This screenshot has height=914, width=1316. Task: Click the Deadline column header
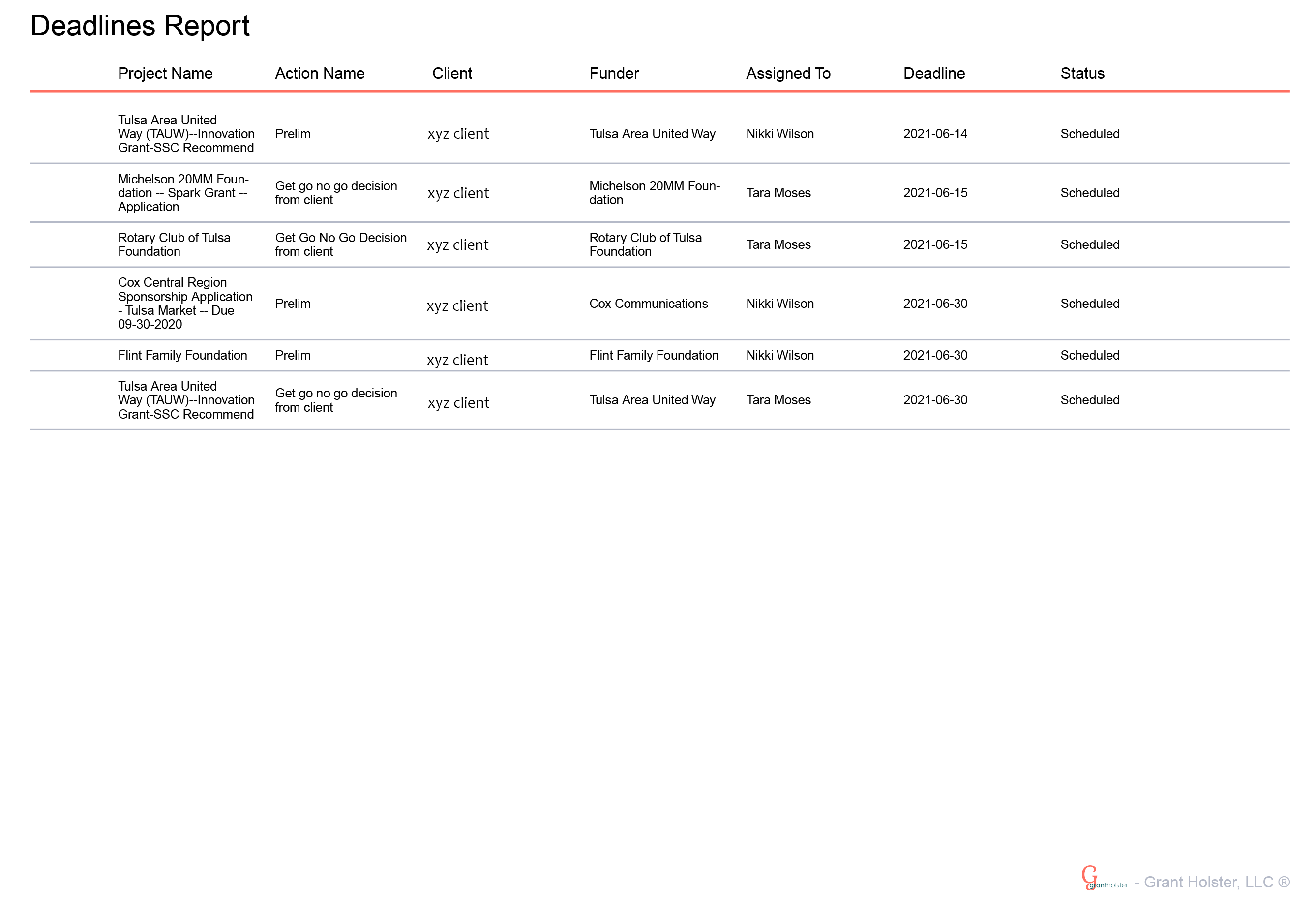(933, 73)
